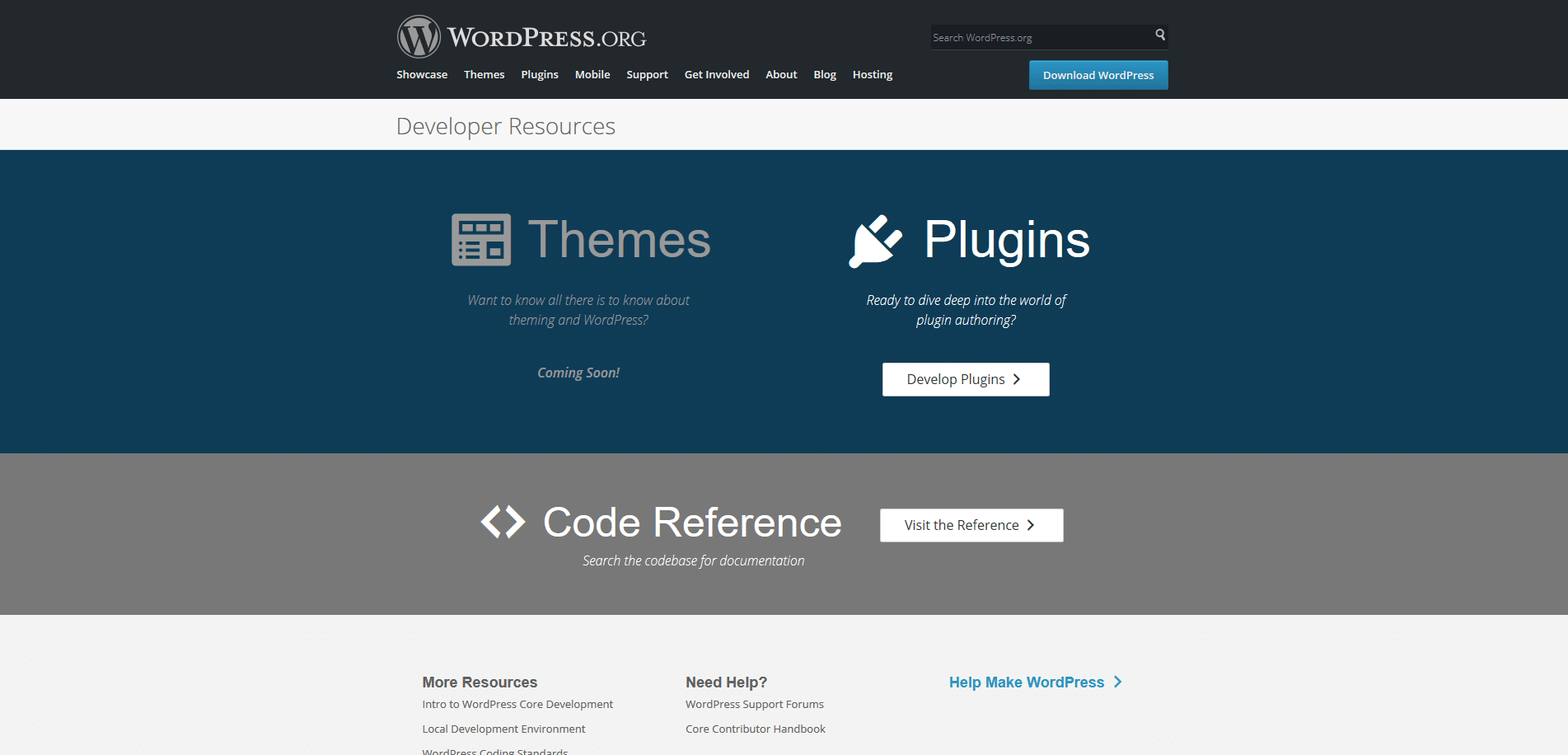The image size is (1568, 755).
Task: Click the Developer Resources heading
Action: (506, 126)
